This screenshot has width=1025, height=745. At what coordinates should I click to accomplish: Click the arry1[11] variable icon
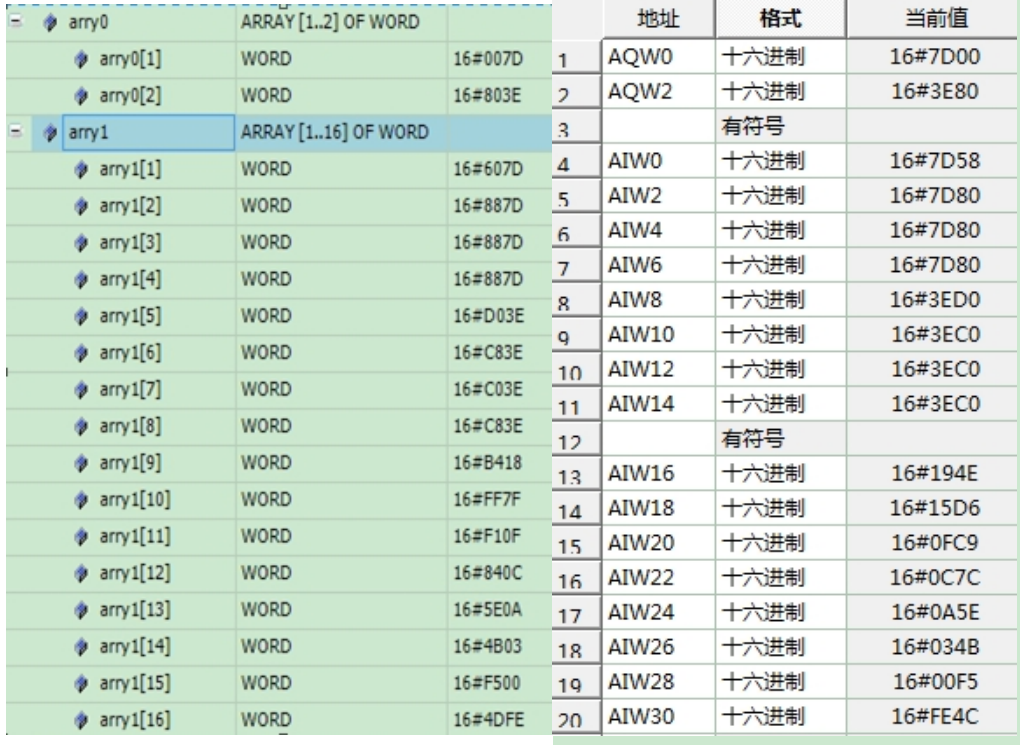coord(81,537)
